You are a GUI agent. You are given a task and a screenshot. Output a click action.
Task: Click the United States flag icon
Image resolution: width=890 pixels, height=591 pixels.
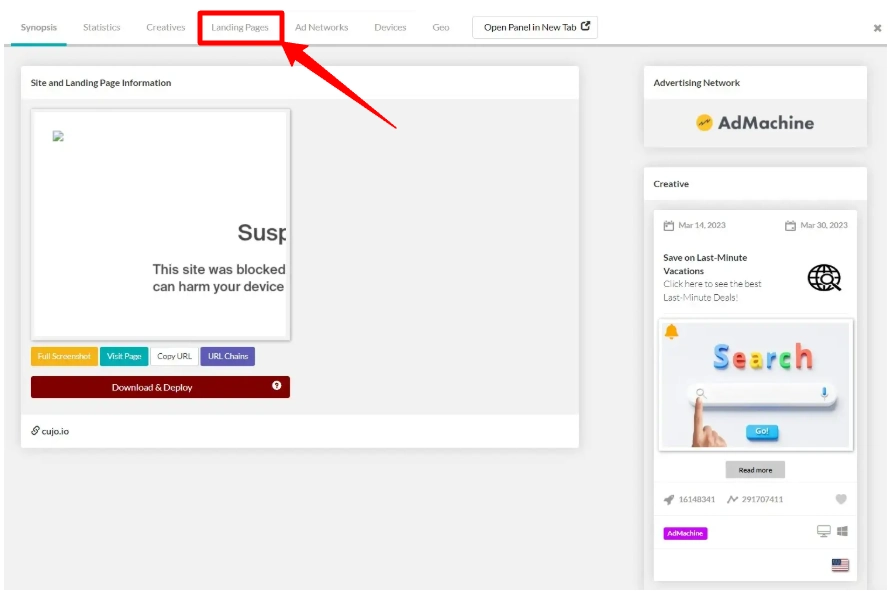(839, 563)
